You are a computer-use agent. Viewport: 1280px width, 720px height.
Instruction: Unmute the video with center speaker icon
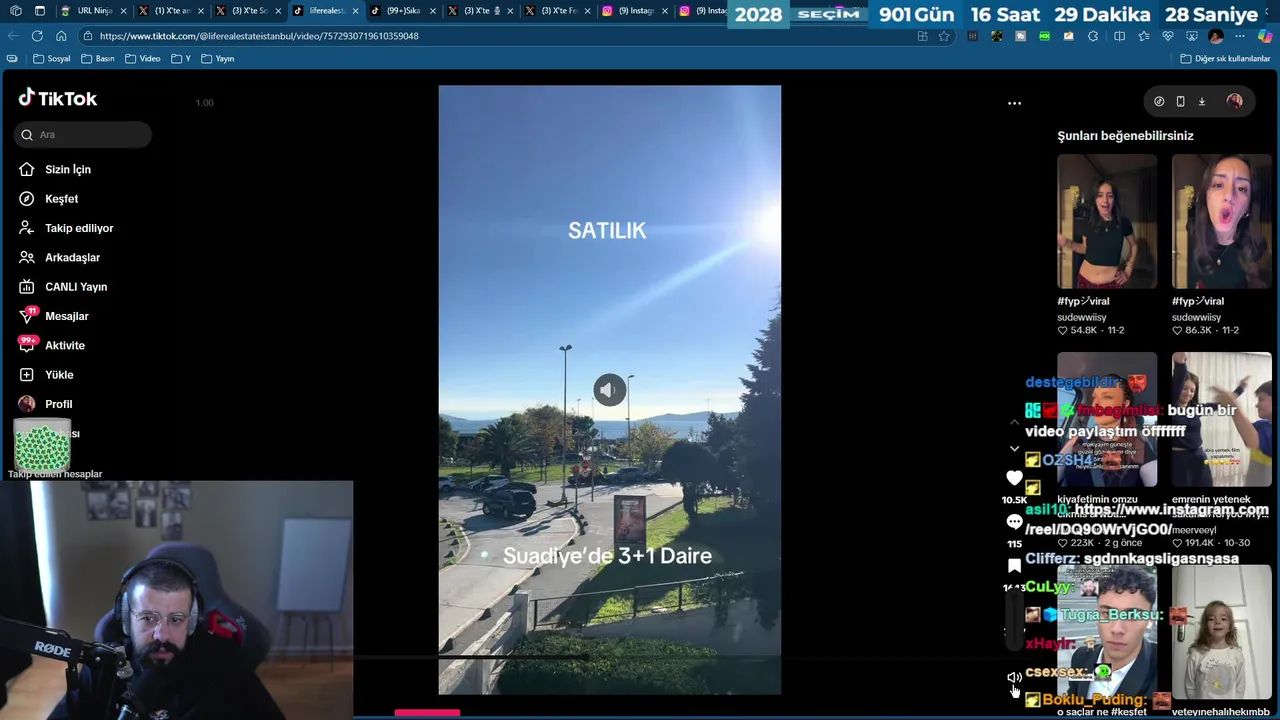609,390
